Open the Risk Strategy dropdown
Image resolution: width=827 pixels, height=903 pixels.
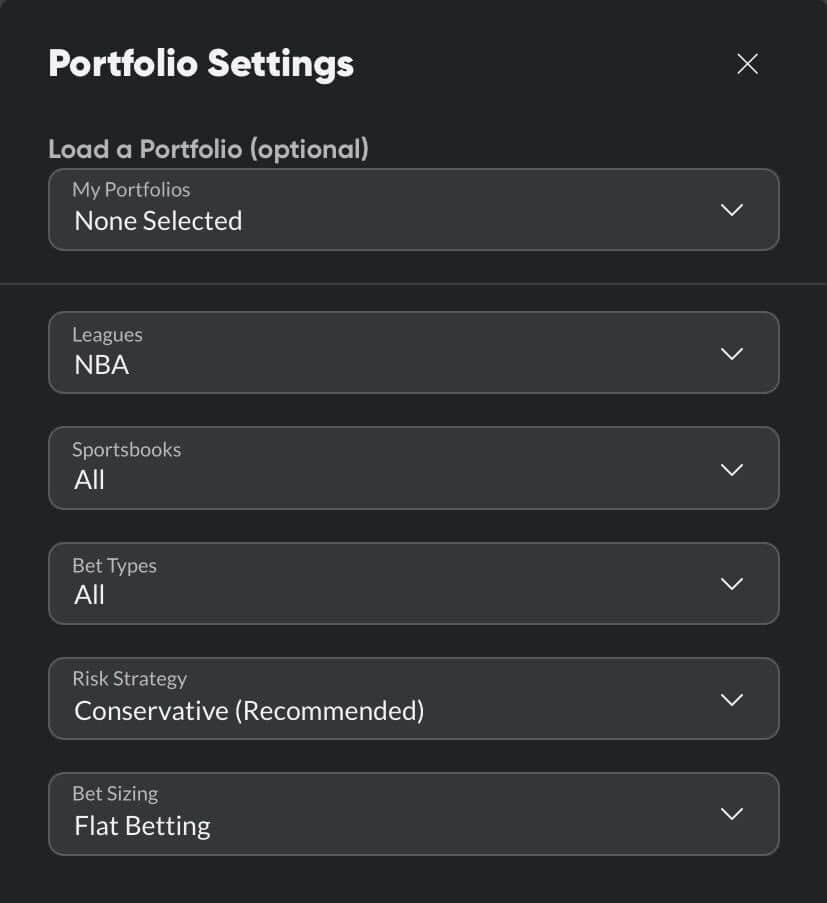coord(414,698)
